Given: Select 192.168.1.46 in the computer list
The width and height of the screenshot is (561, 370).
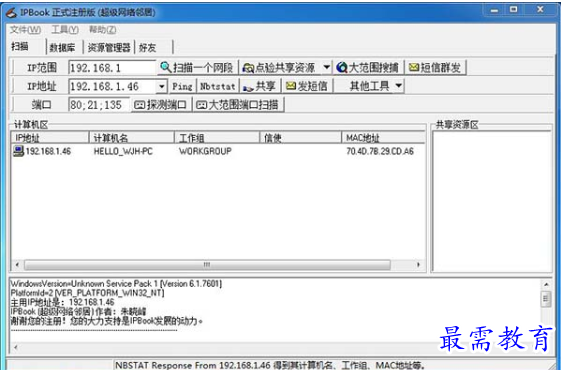Looking at the screenshot, I should tap(48, 151).
